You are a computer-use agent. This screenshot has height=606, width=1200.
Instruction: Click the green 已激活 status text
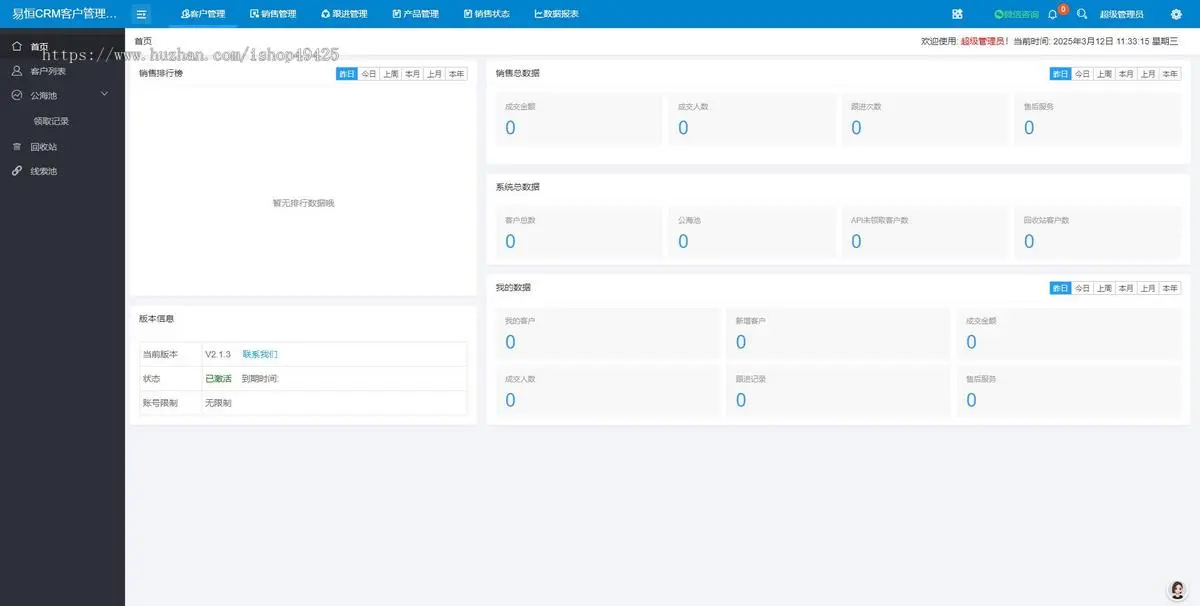218,379
